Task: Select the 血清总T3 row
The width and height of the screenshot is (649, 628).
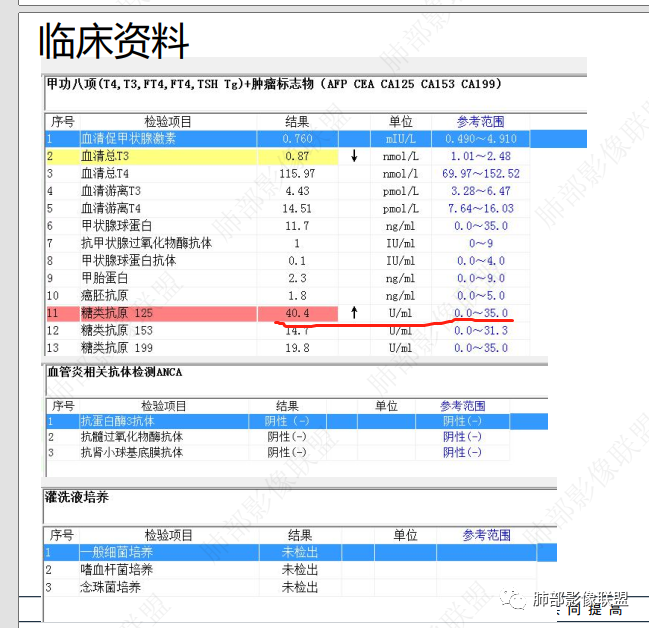Action: click(x=288, y=156)
